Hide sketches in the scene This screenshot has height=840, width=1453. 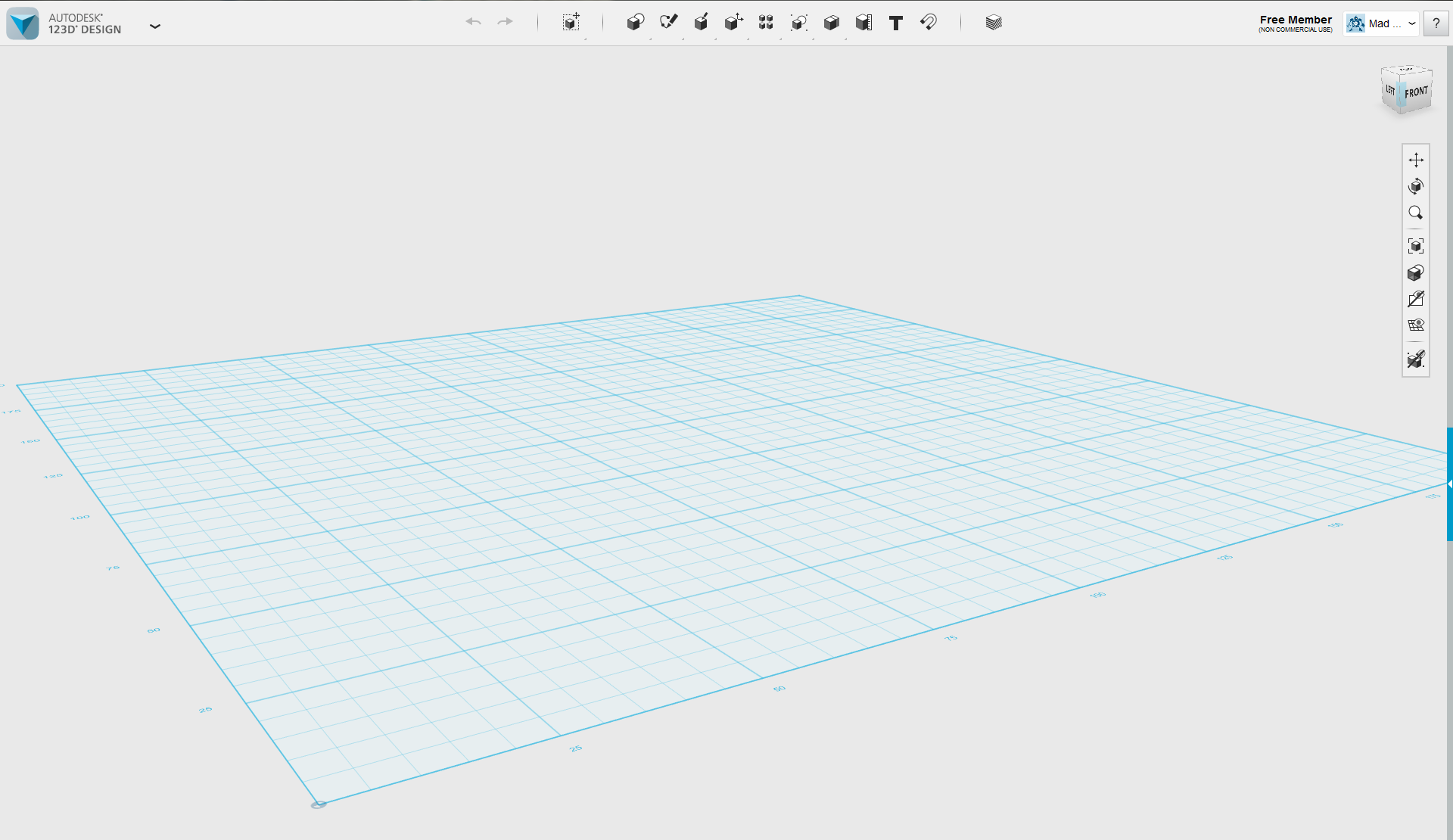[x=1416, y=299]
